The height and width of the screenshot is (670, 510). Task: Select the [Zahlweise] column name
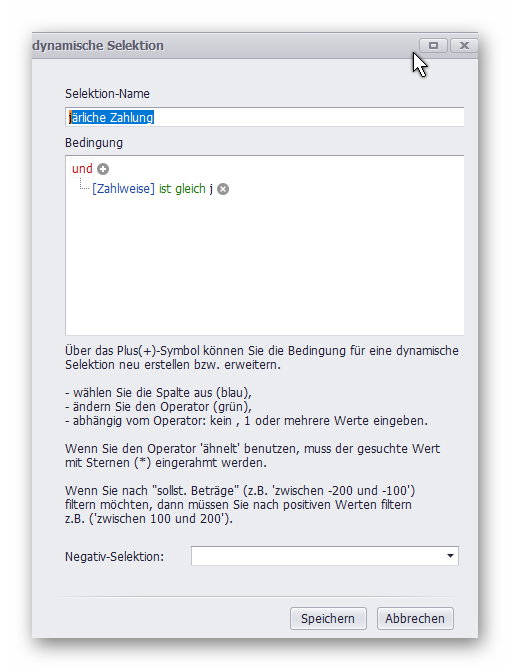123,189
